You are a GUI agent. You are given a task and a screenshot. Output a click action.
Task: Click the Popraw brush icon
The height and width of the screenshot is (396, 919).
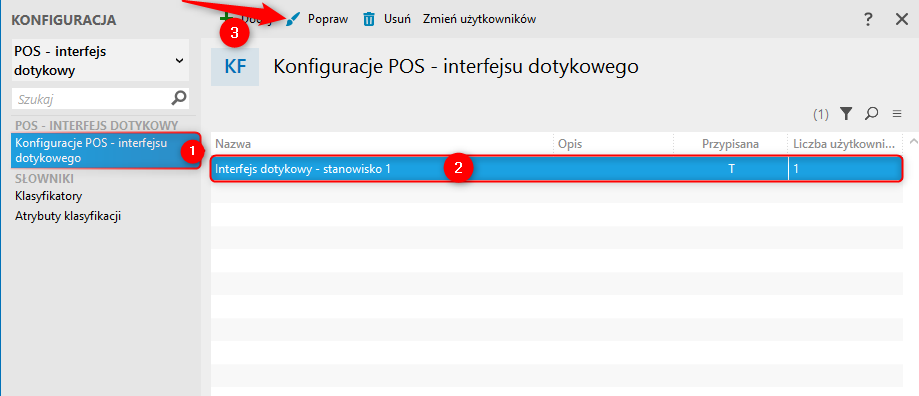click(x=292, y=19)
